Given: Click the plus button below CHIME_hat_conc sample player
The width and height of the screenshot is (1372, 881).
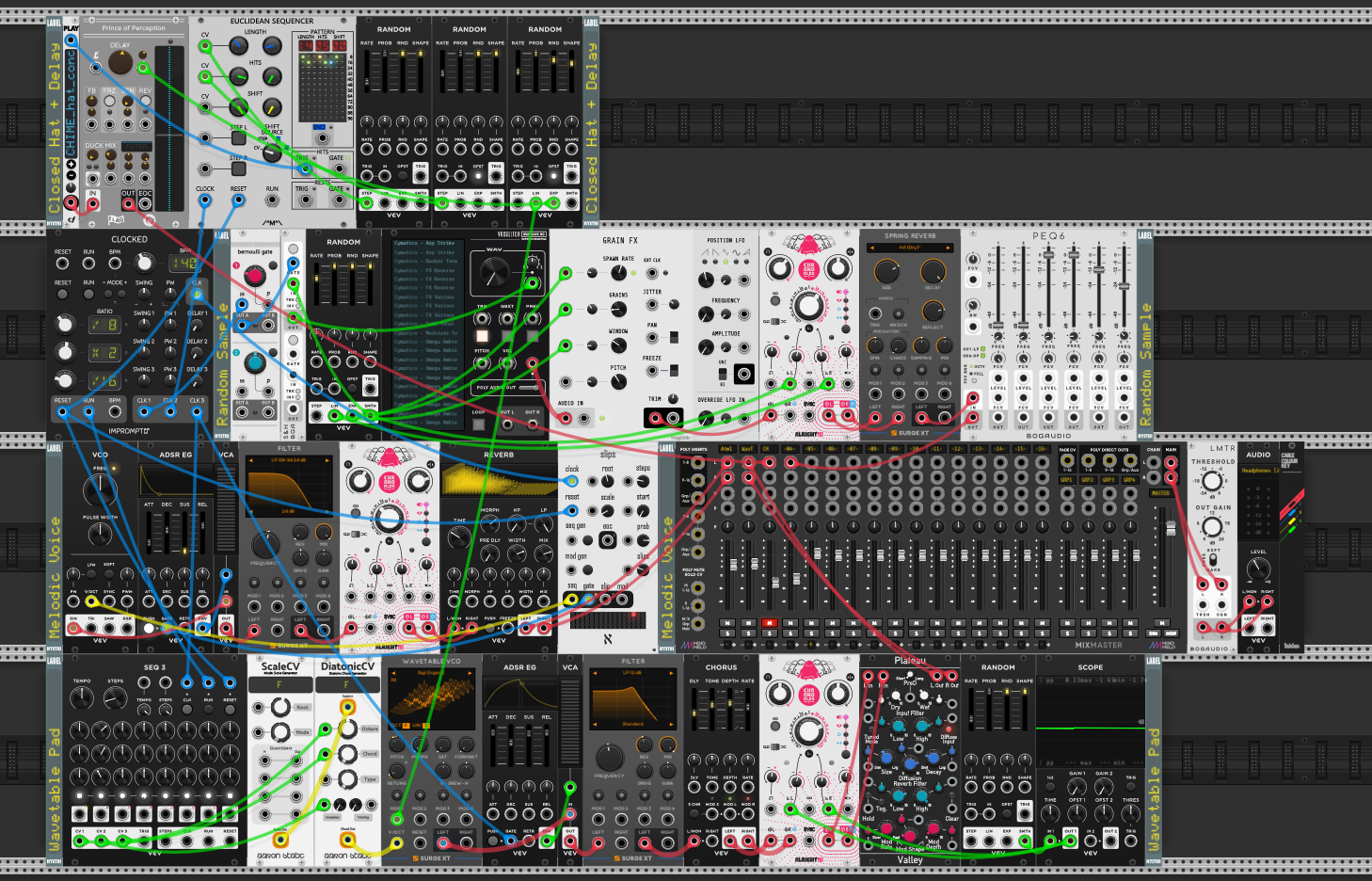Looking at the screenshot, I should coord(72,164).
